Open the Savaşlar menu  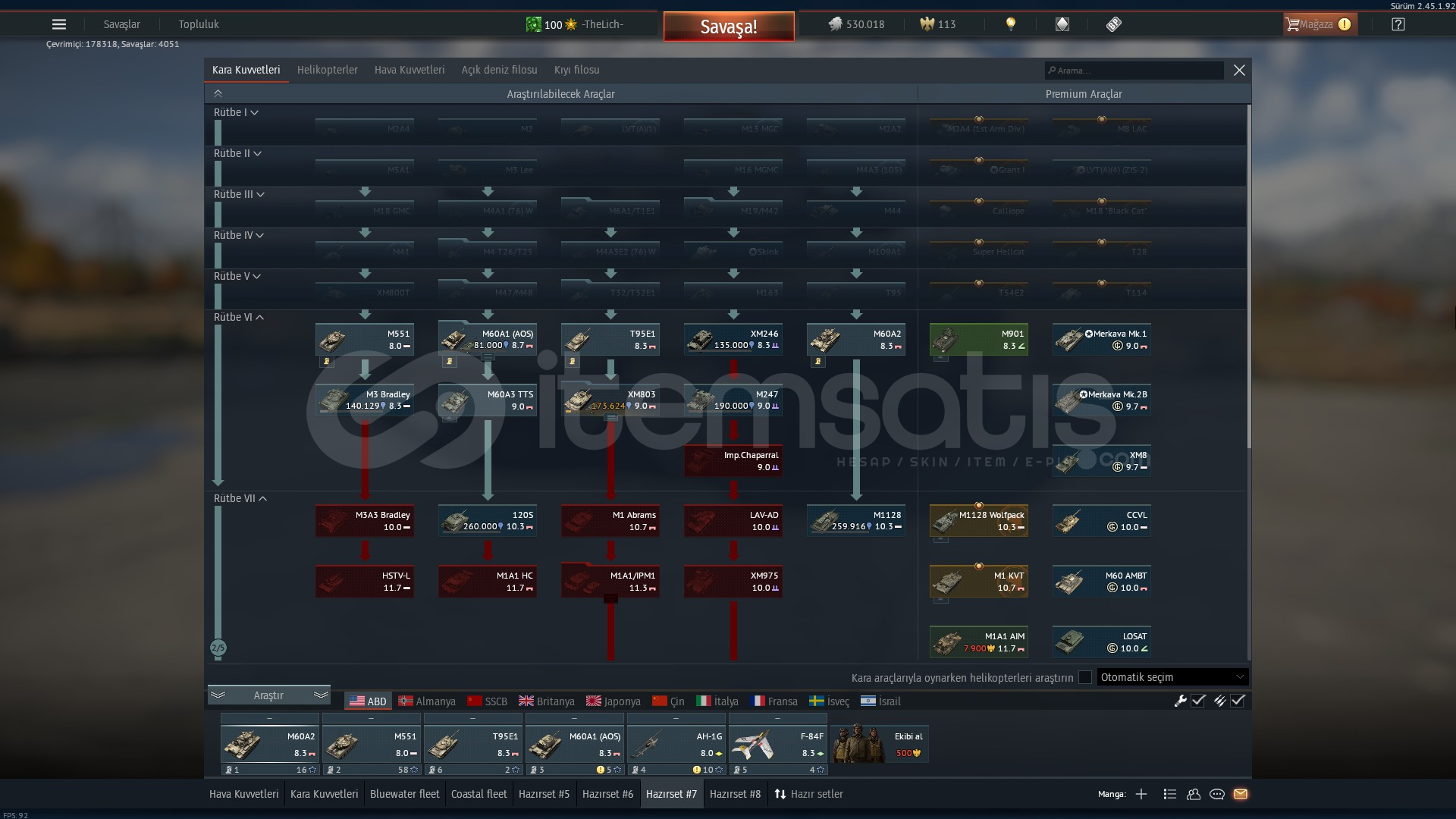click(121, 24)
